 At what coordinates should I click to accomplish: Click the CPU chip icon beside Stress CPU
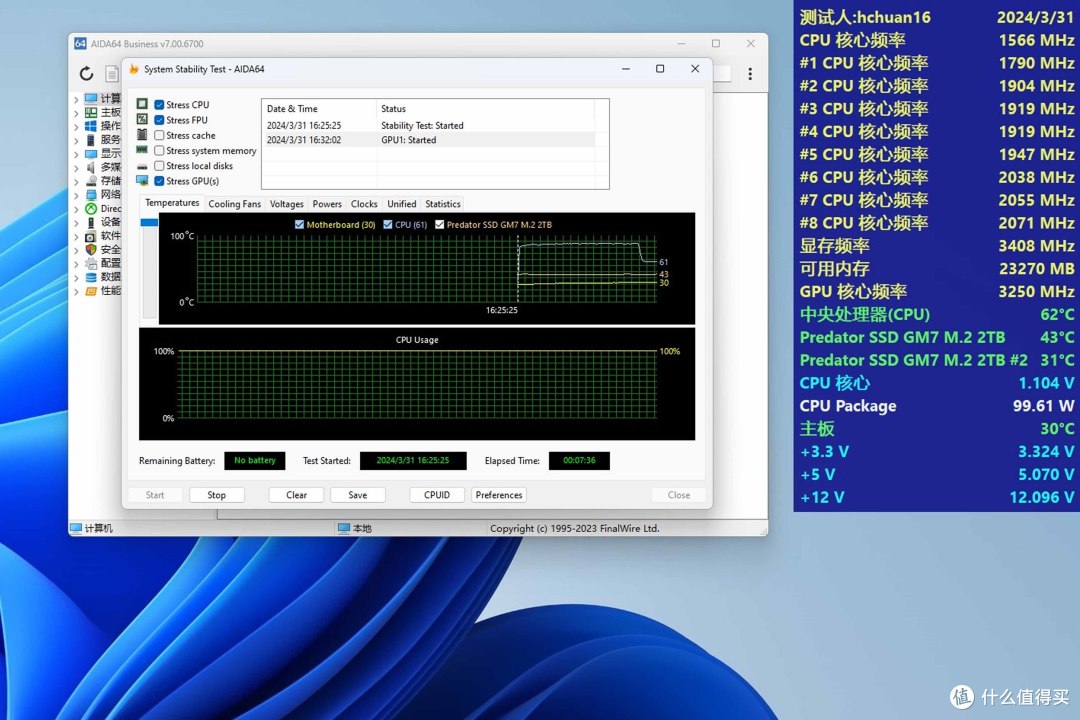pos(142,104)
